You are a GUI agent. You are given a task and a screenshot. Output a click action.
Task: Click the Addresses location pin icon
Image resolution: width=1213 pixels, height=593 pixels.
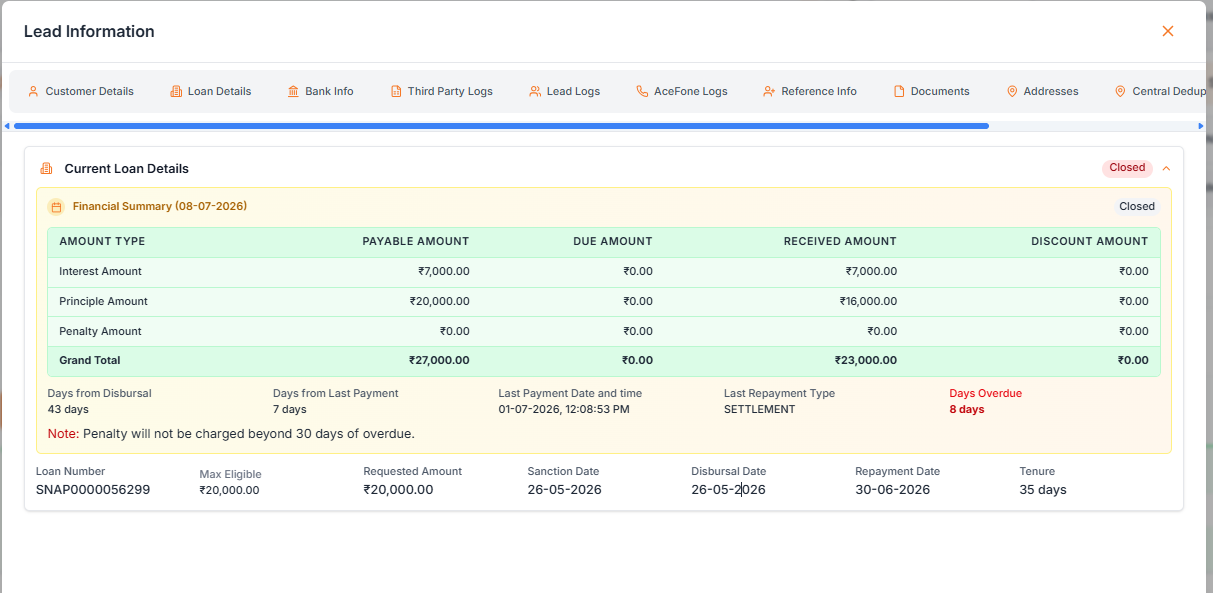1012,91
